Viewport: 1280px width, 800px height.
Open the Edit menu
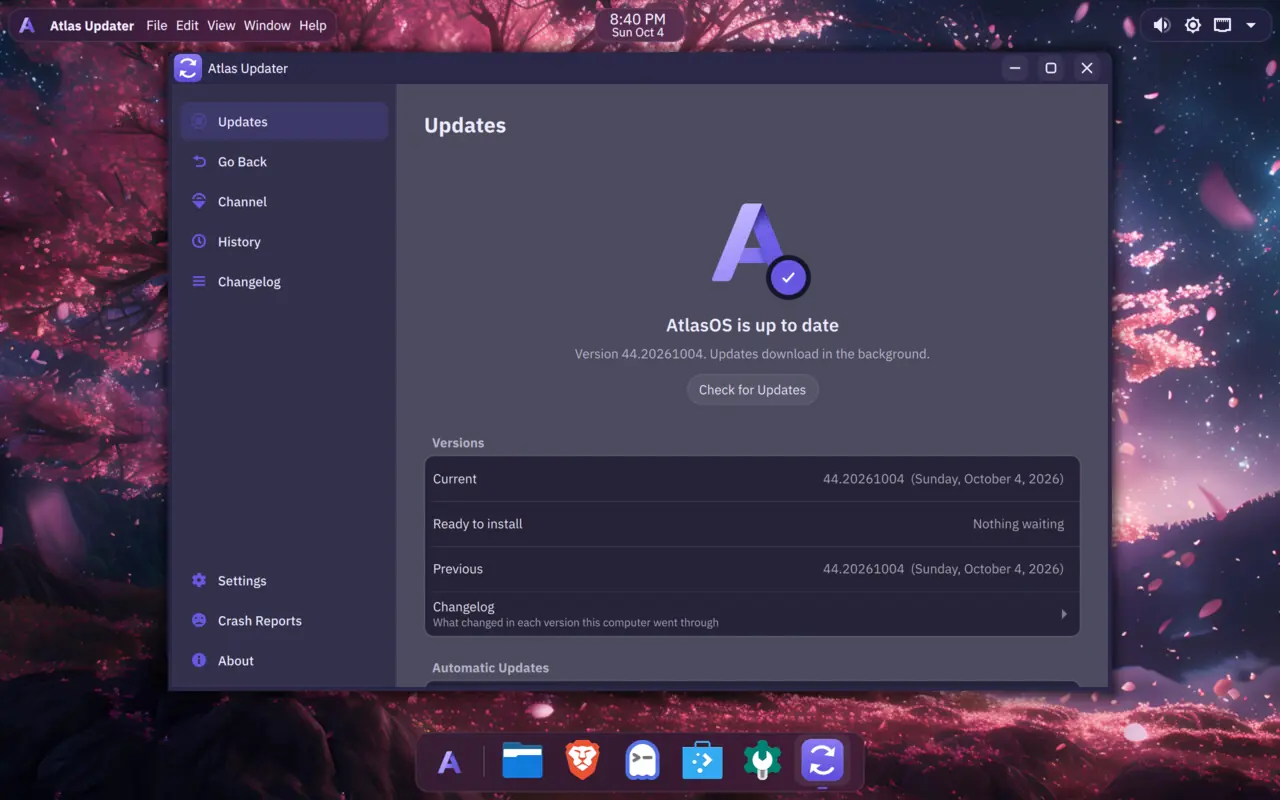tap(187, 25)
